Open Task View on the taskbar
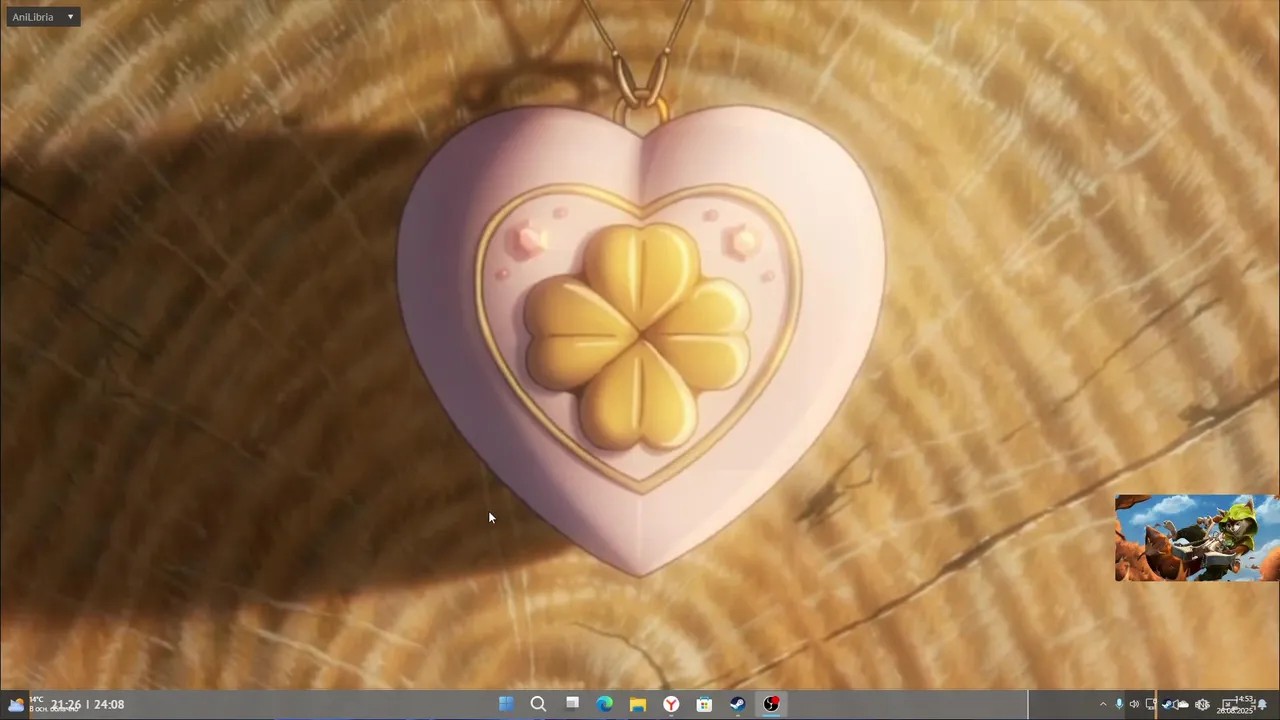Image resolution: width=1280 pixels, height=720 pixels. pos(572,704)
